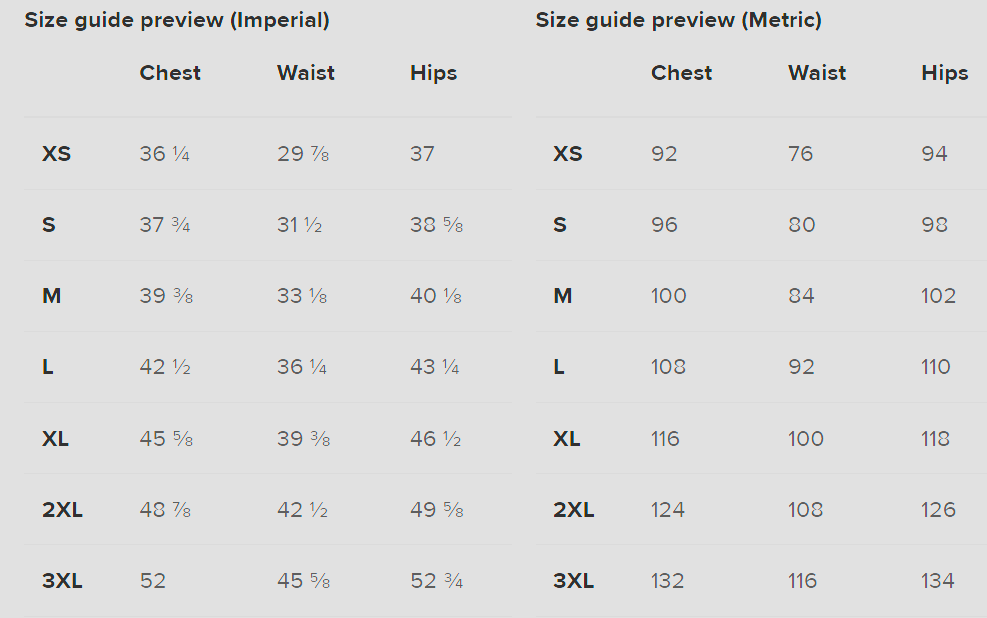This screenshot has width=987, height=618.
Task: Select the Waist column header in Metric table
Action: tap(817, 73)
